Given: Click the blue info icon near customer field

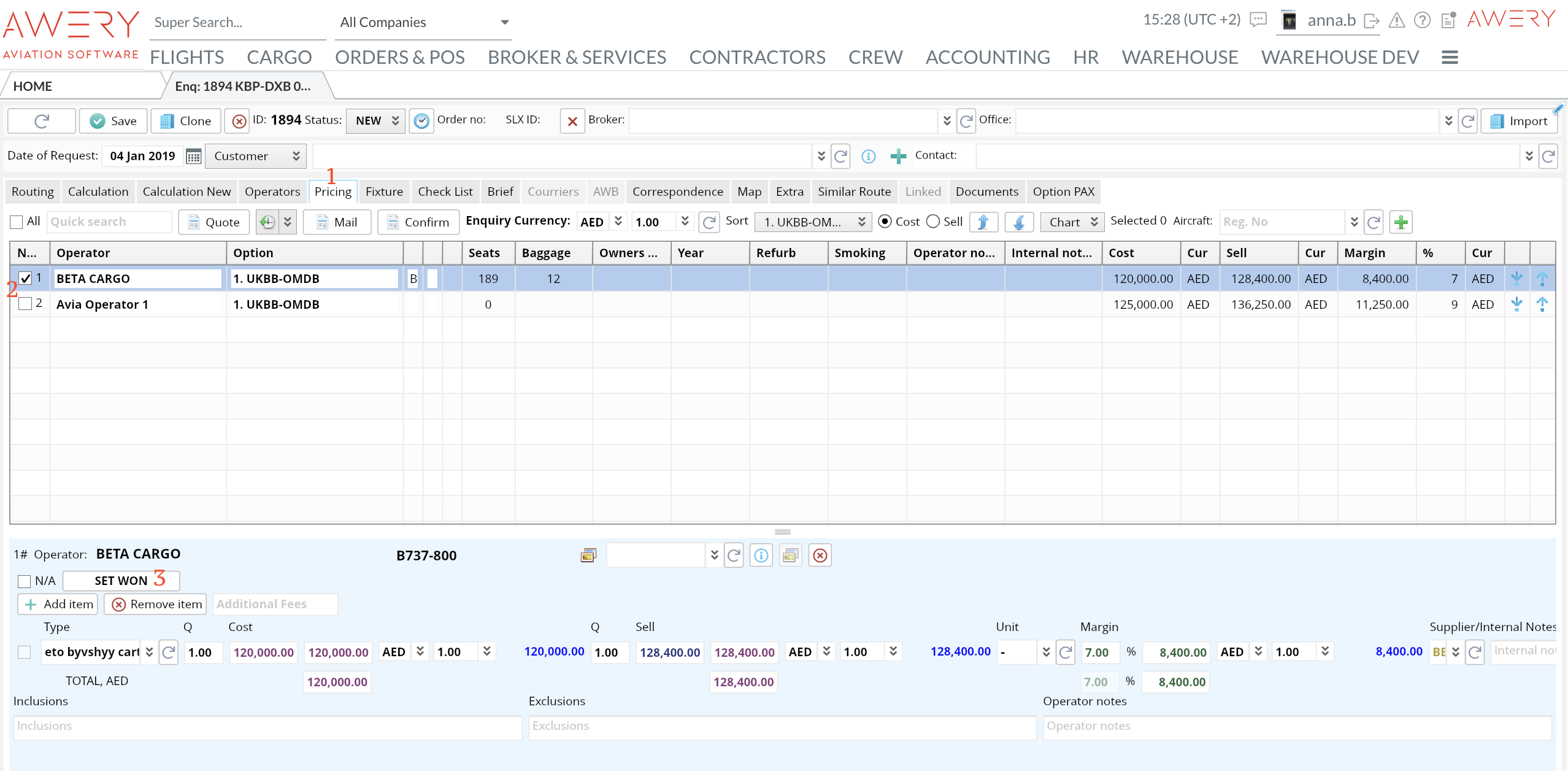Looking at the screenshot, I should 868,157.
